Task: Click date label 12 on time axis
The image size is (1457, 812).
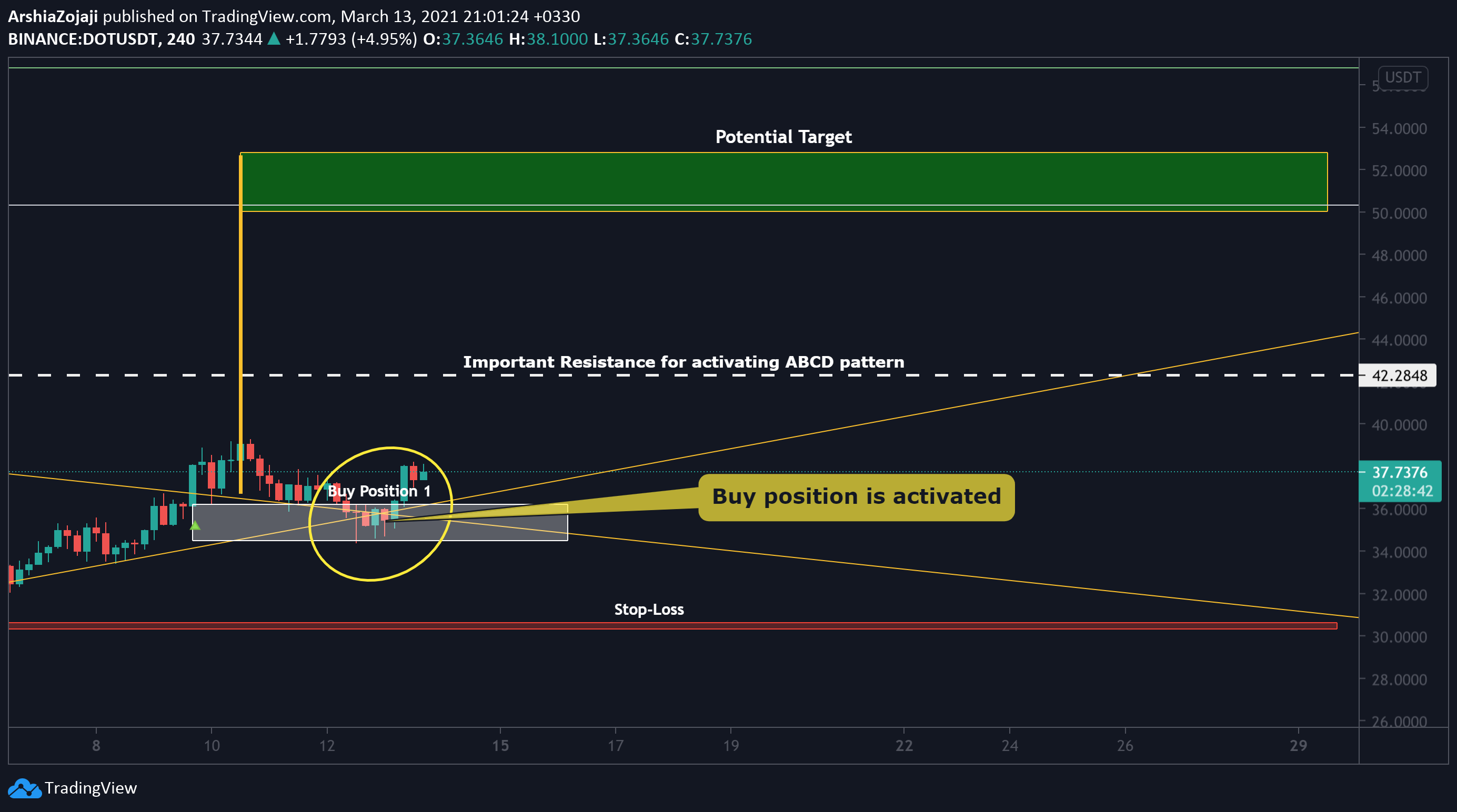Action: (327, 746)
